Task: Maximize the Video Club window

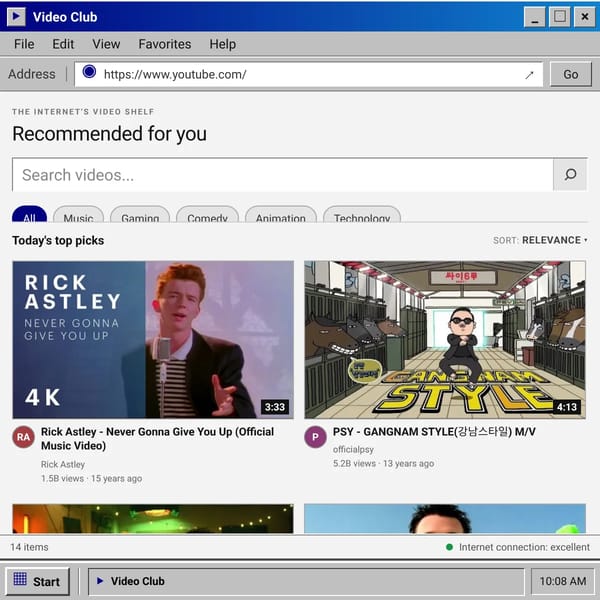Action: [x=559, y=17]
